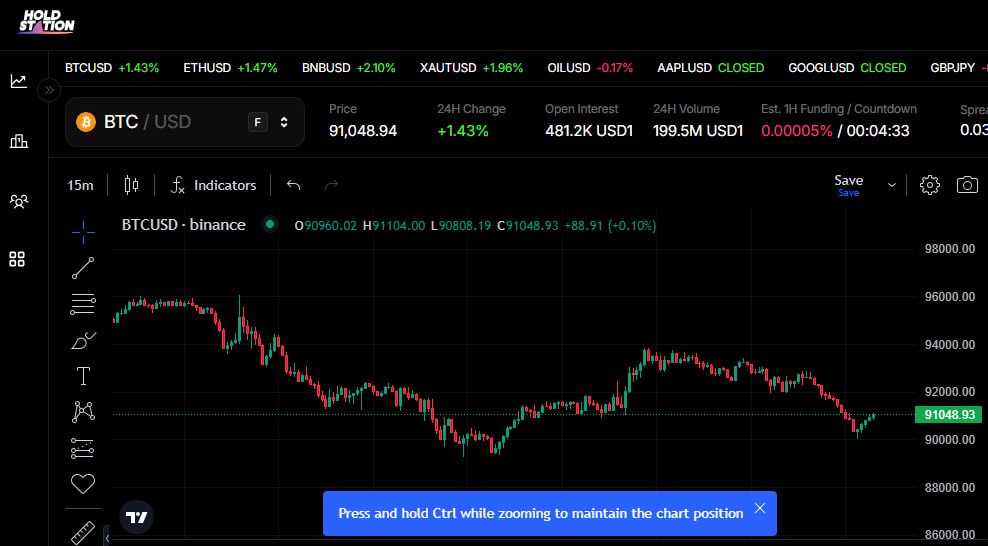Click the funding rate 0.00005%
The height and width of the screenshot is (546, 988).
pos(796,131)
